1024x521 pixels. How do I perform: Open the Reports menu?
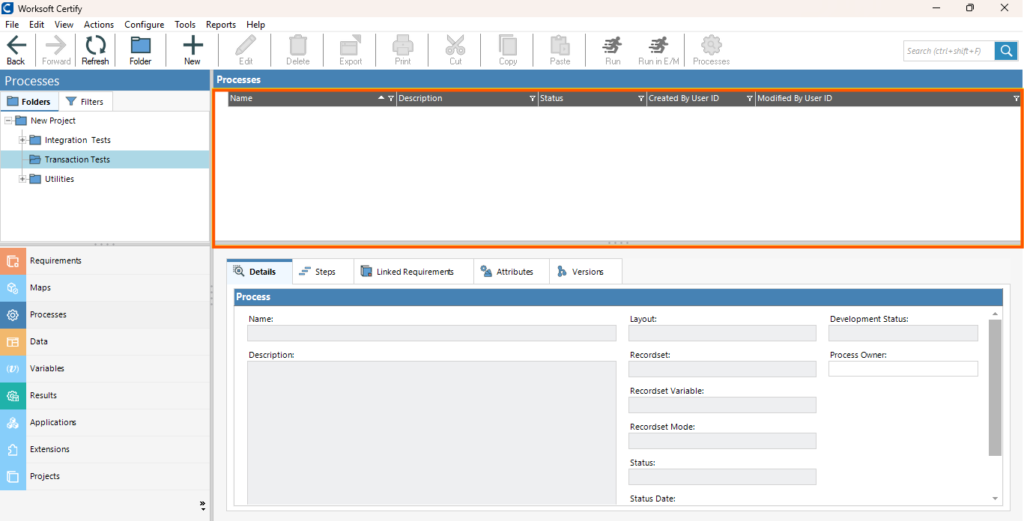tap(221, 24)
